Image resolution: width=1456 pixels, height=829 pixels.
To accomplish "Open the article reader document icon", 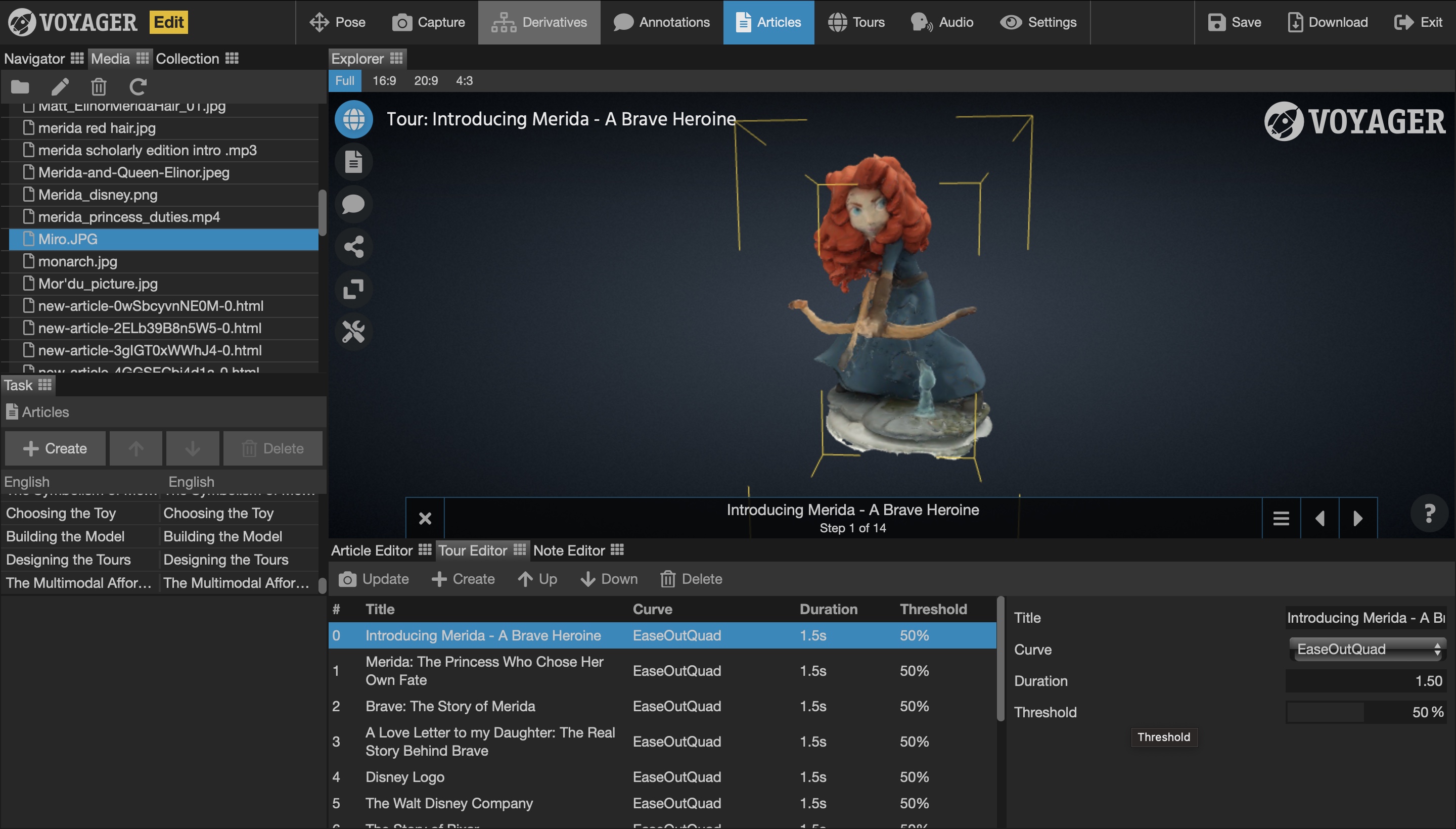I will pos(353,162).
